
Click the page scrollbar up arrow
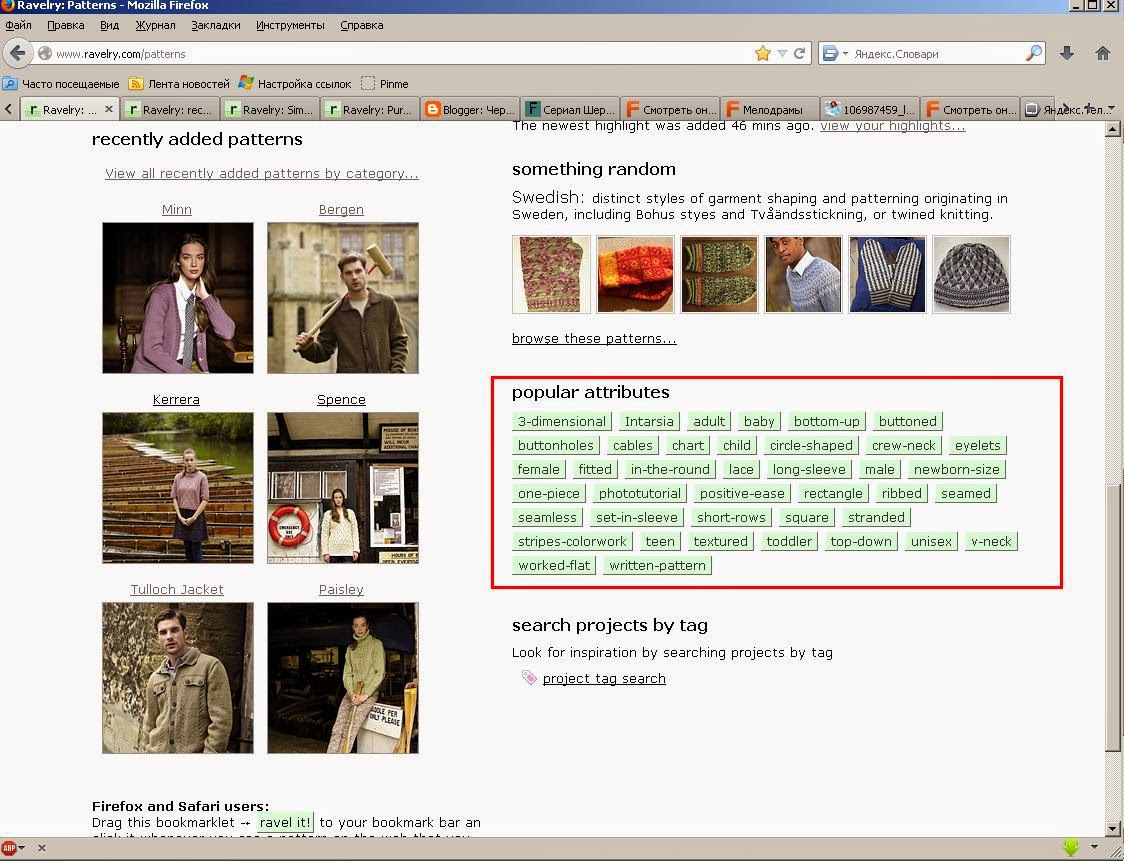[1113, 129]
